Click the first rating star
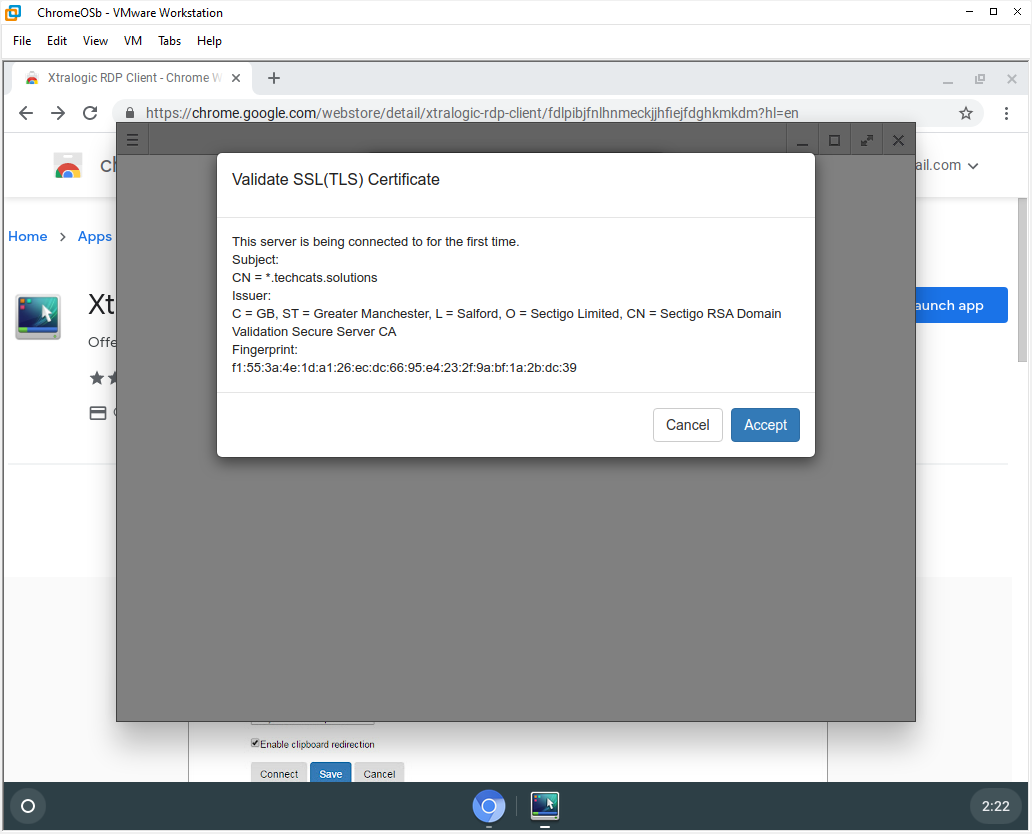The image size is (1032, 834). coord(97,378)
